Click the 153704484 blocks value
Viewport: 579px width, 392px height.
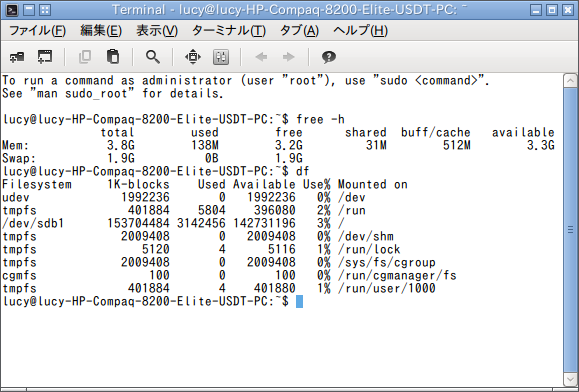click(138, 223)
